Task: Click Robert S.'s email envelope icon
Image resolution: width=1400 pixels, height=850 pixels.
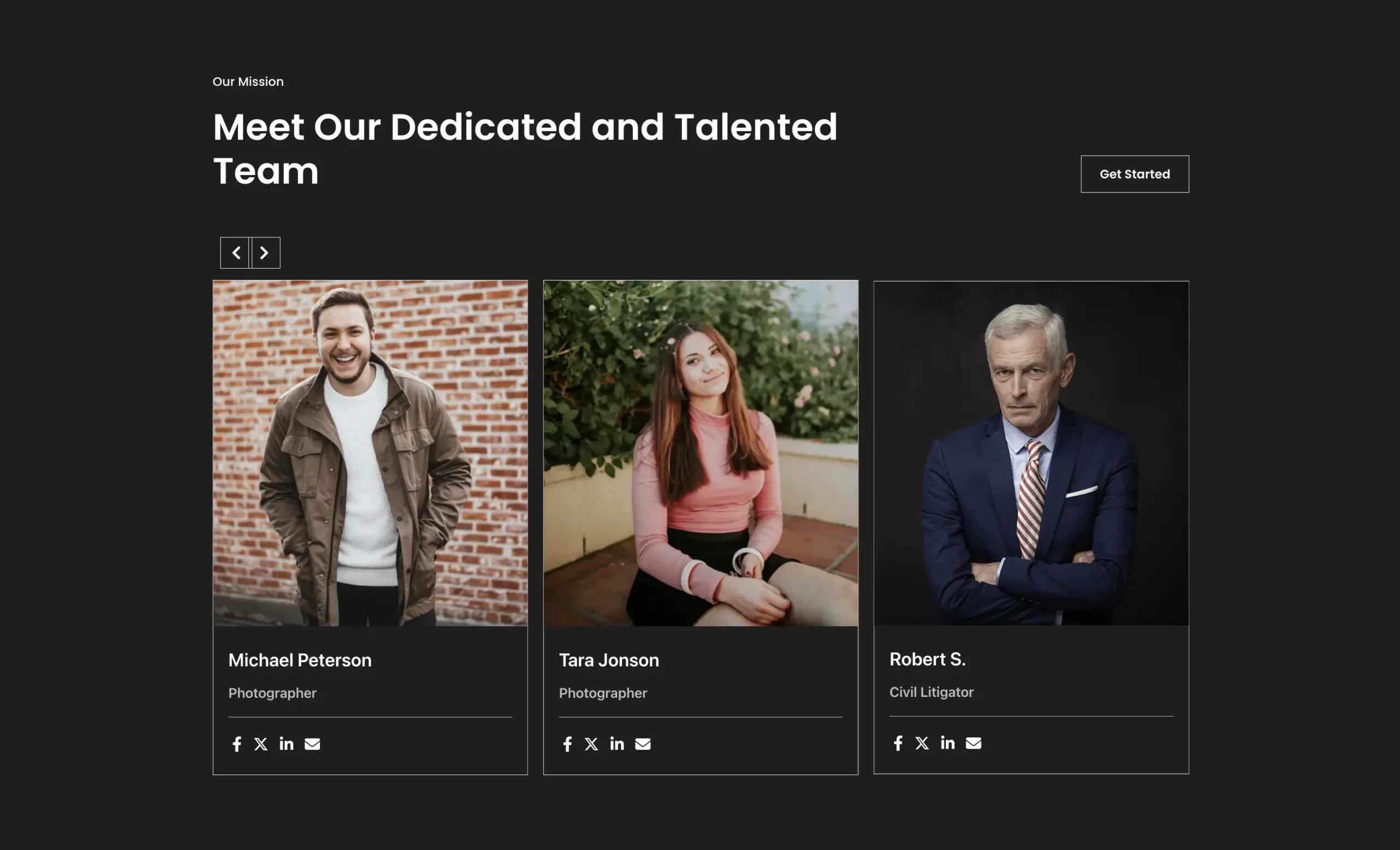Action: coord(973,743)
